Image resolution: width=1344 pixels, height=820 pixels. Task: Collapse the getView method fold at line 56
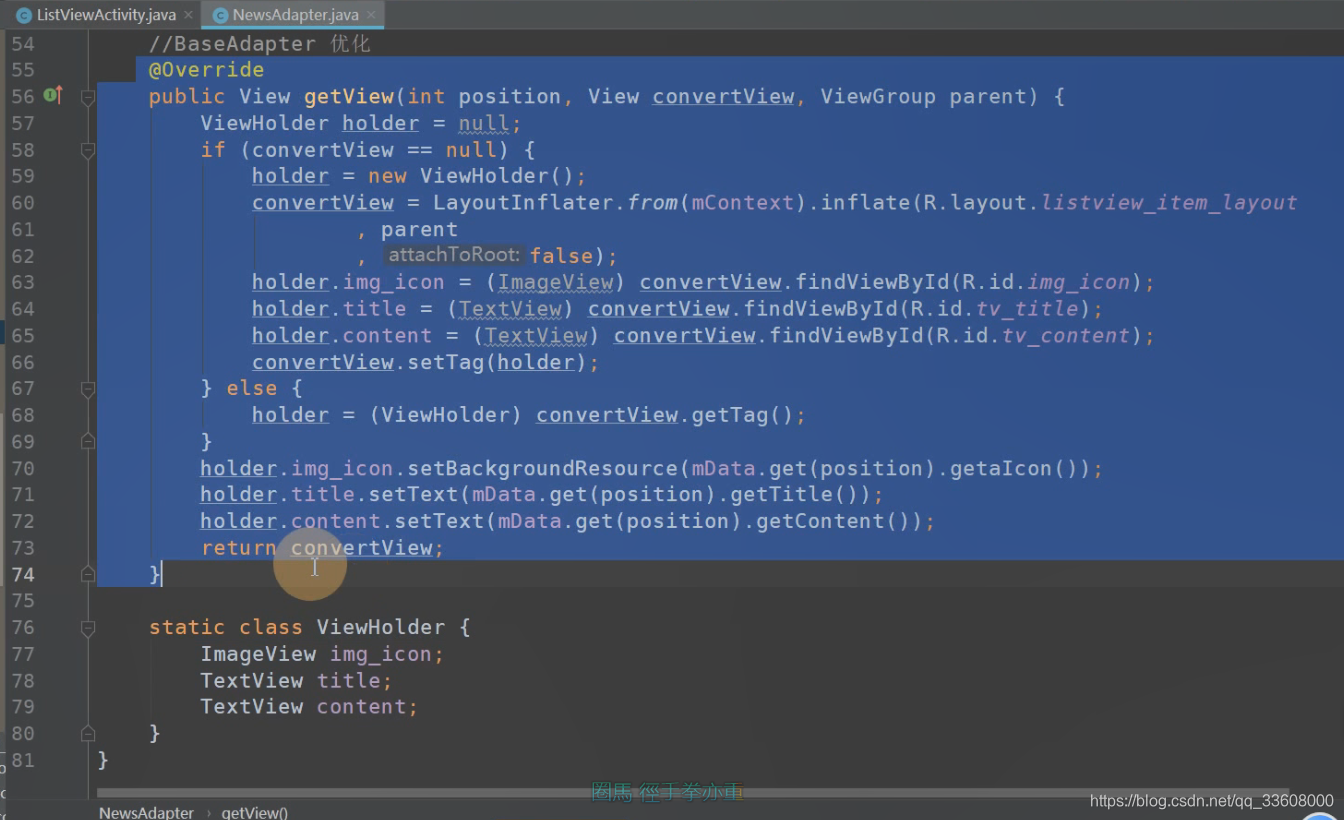(x=88, y=97)
